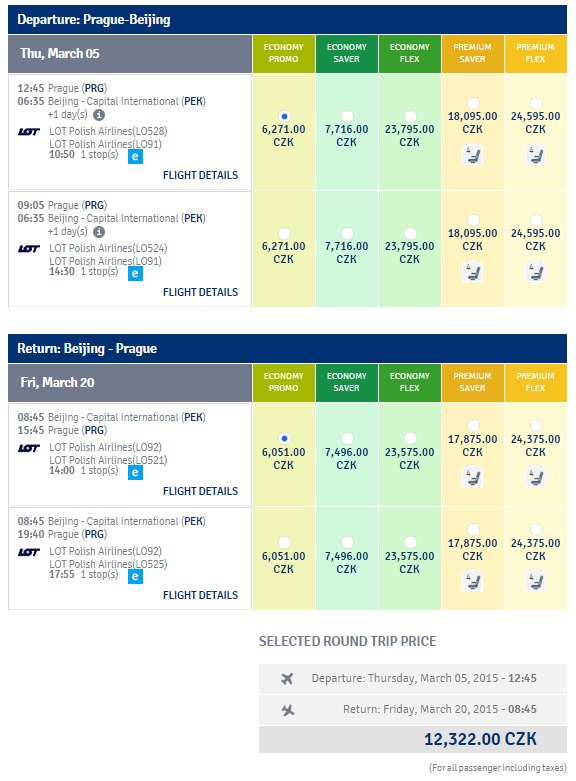Choose 18,095.00 Premium Saver for 09:05 departure

[x=473, y=220]
